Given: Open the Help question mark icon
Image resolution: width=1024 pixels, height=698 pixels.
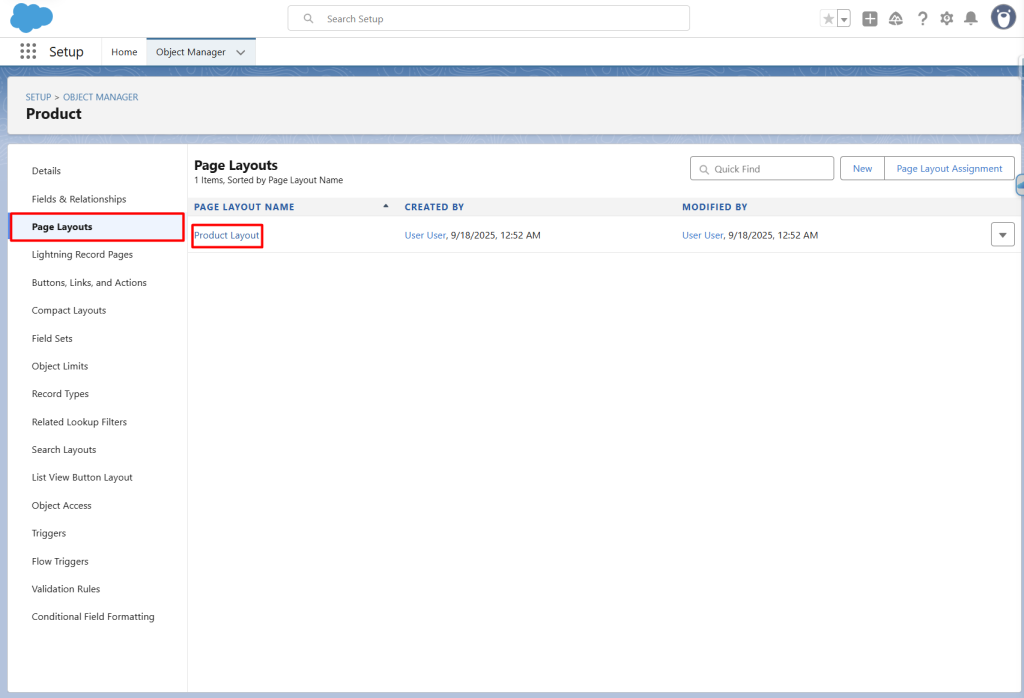Looking at the screenshot, I should [x=922, y=19].
